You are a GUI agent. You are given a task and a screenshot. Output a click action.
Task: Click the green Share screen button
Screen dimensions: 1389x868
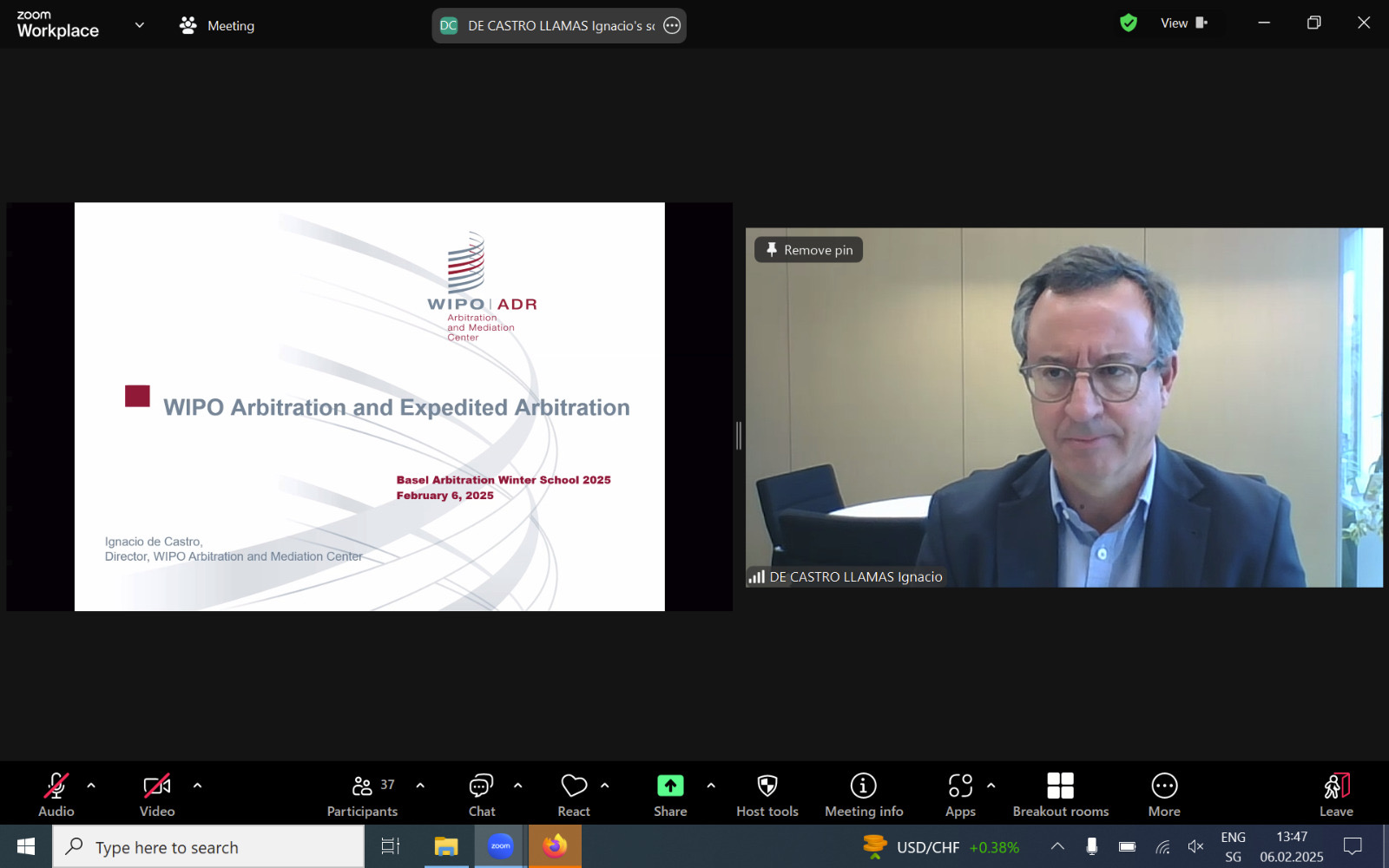tap(670, 794)
